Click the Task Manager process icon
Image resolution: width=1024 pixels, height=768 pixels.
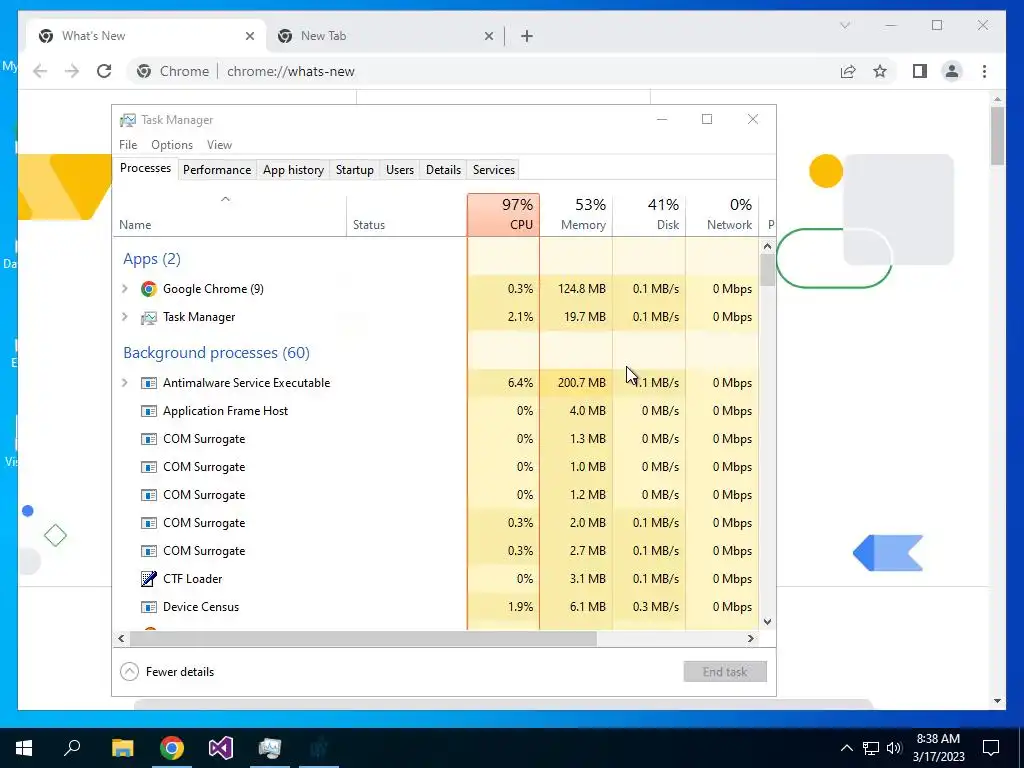tap(149, 317)
